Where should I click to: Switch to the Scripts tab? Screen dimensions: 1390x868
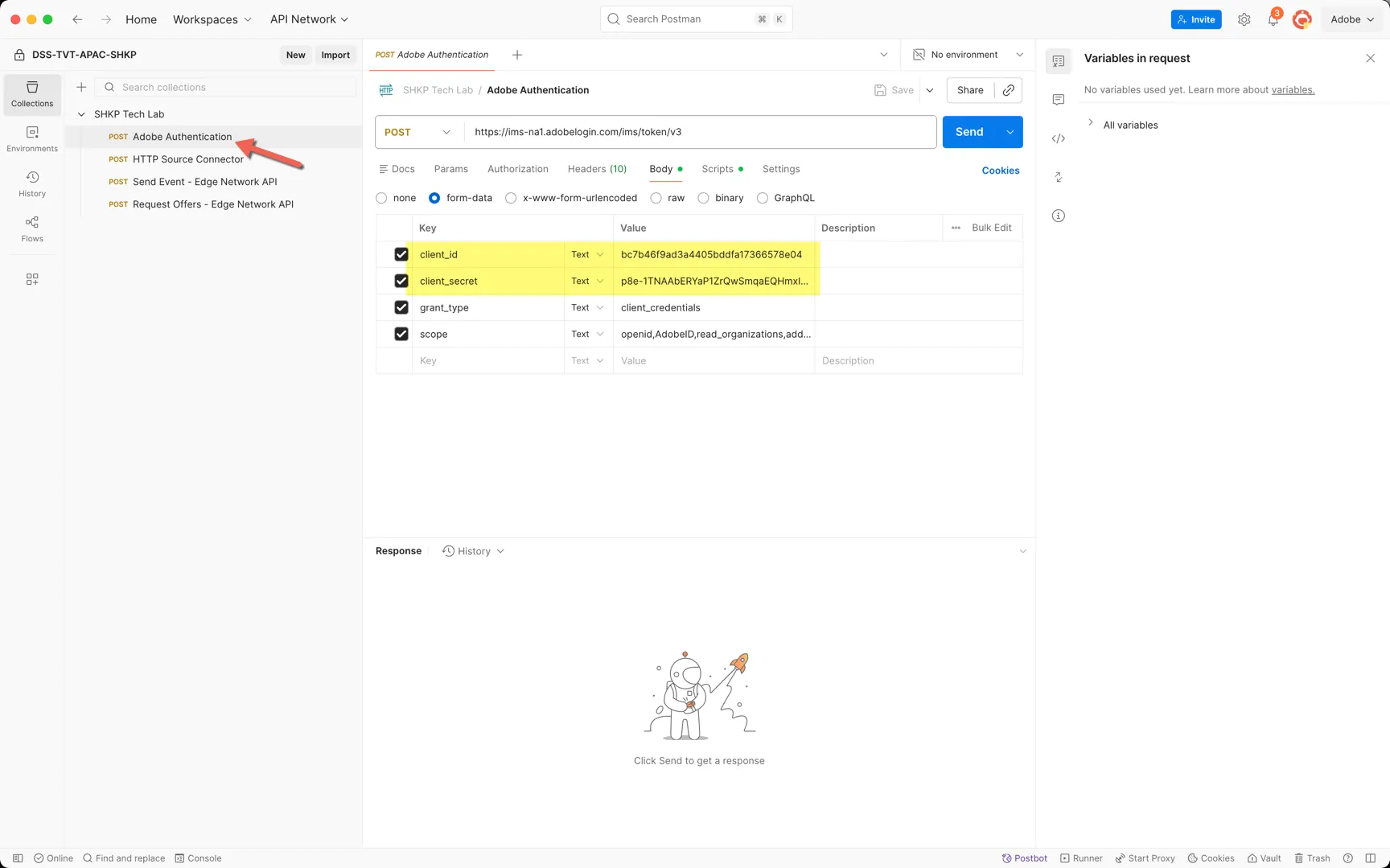point(722,169)
